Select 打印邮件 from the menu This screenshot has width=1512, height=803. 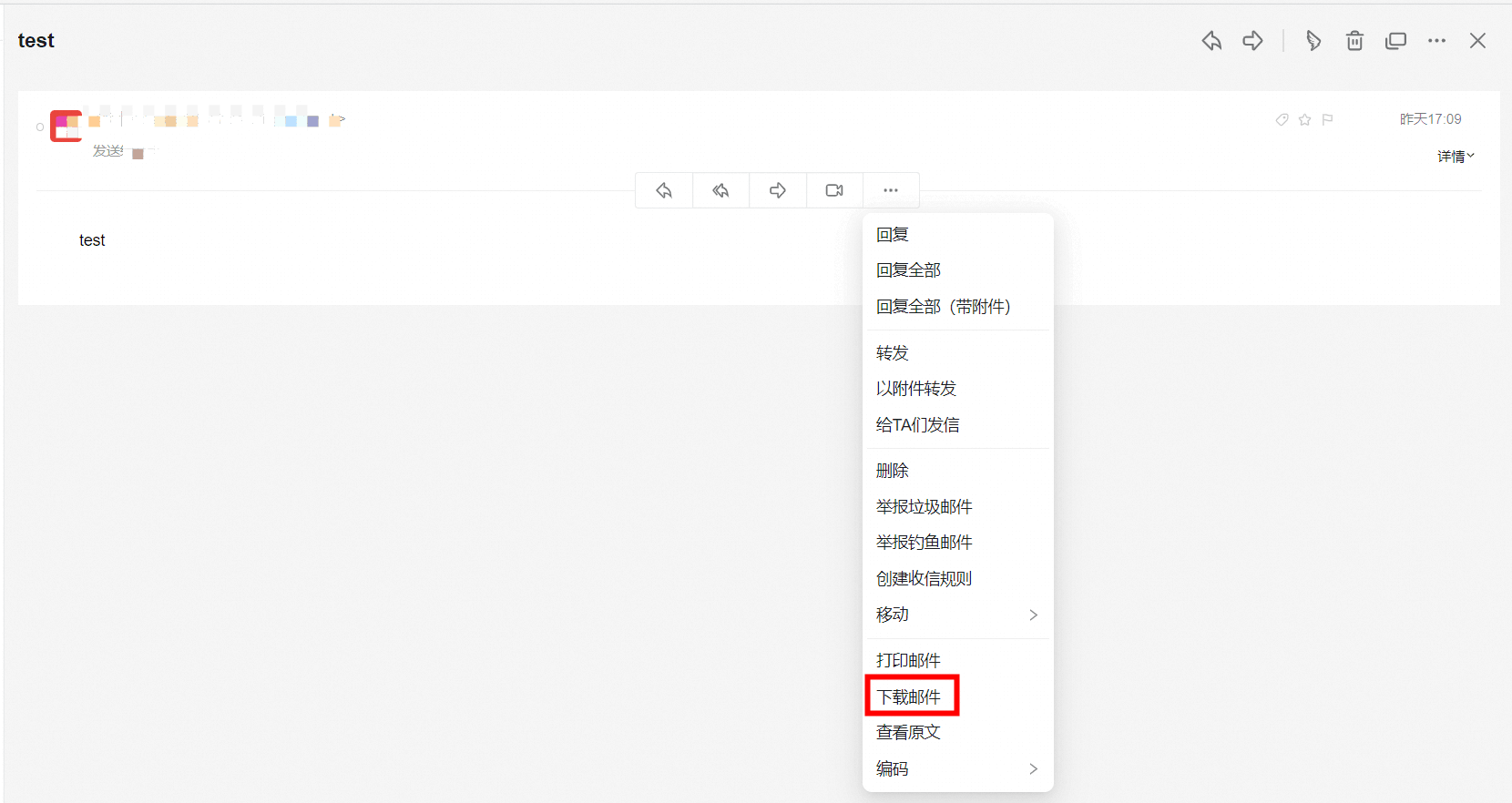(958, 661)
